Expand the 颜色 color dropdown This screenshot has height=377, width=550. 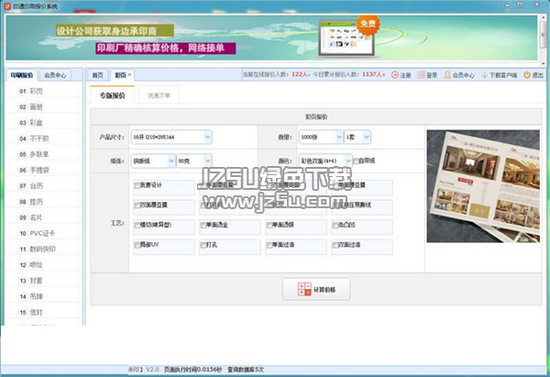(348, 161)
